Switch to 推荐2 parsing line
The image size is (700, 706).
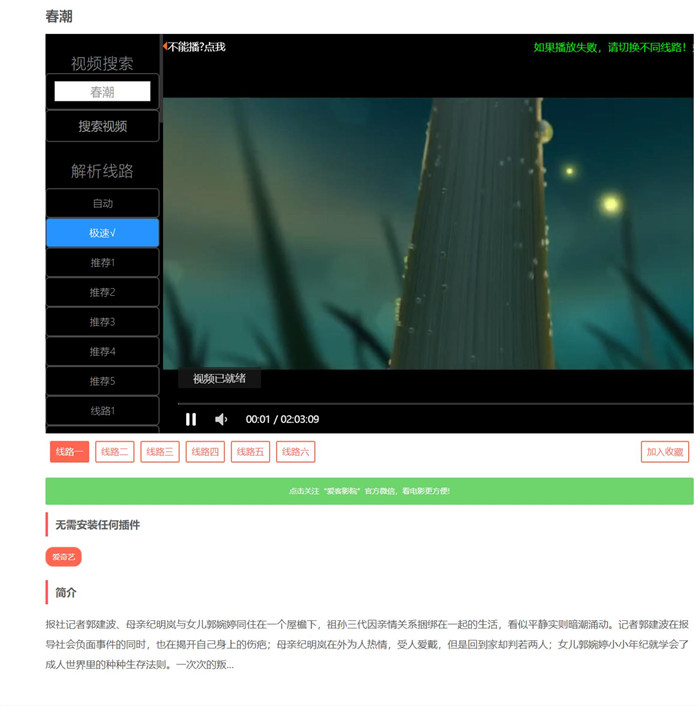tap(103, 292)
